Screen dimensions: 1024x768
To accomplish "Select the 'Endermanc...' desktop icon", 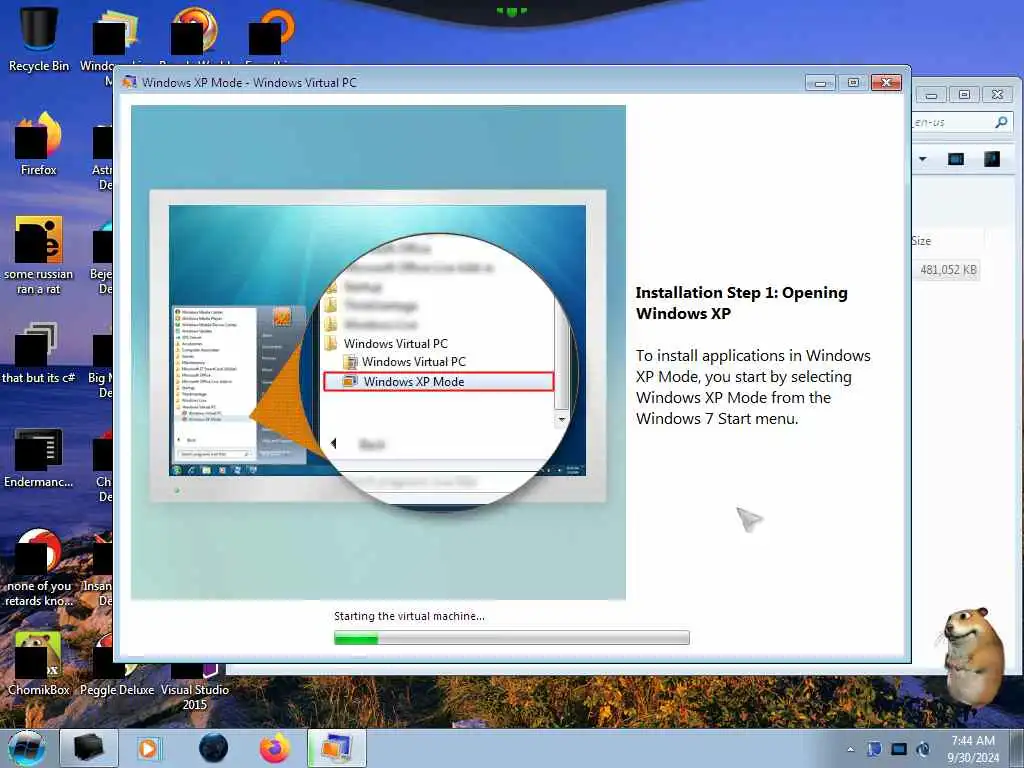I will [39, 457].
